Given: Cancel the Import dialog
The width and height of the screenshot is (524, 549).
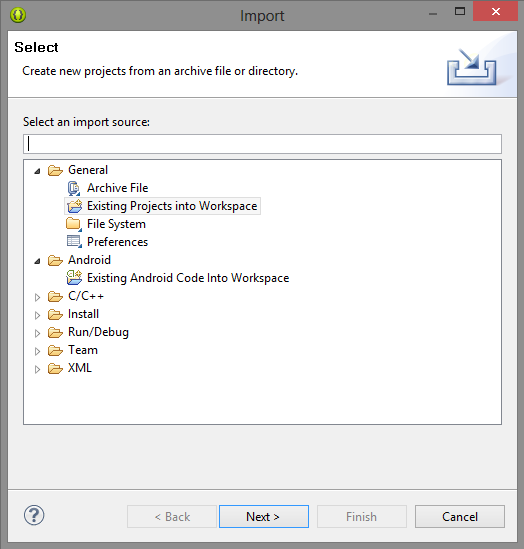Looking at the screenshot, I should point(460,516).
